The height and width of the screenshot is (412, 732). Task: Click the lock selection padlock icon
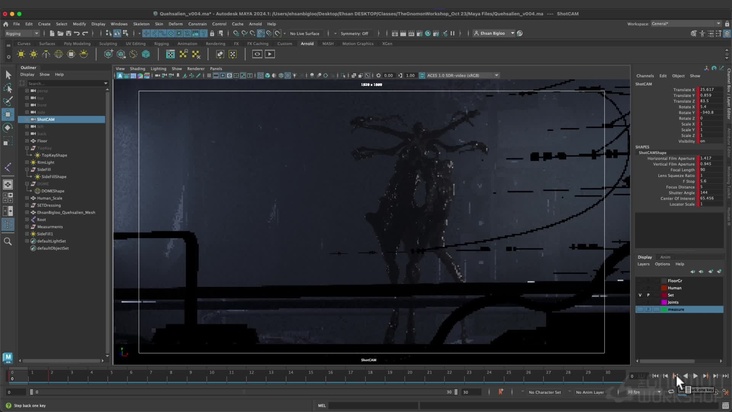(212, 33)
